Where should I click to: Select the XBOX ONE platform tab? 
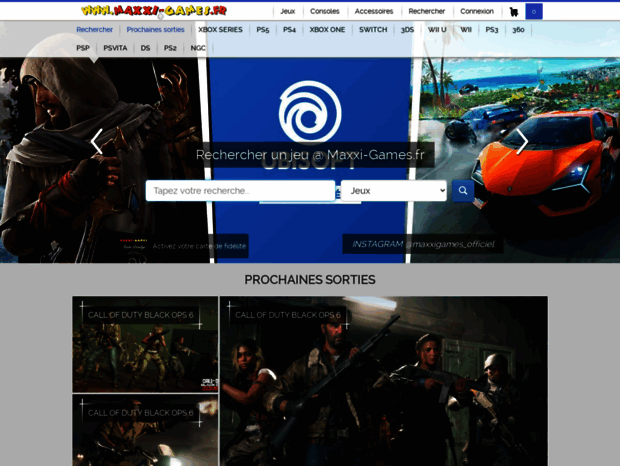[x=327, y=30]
